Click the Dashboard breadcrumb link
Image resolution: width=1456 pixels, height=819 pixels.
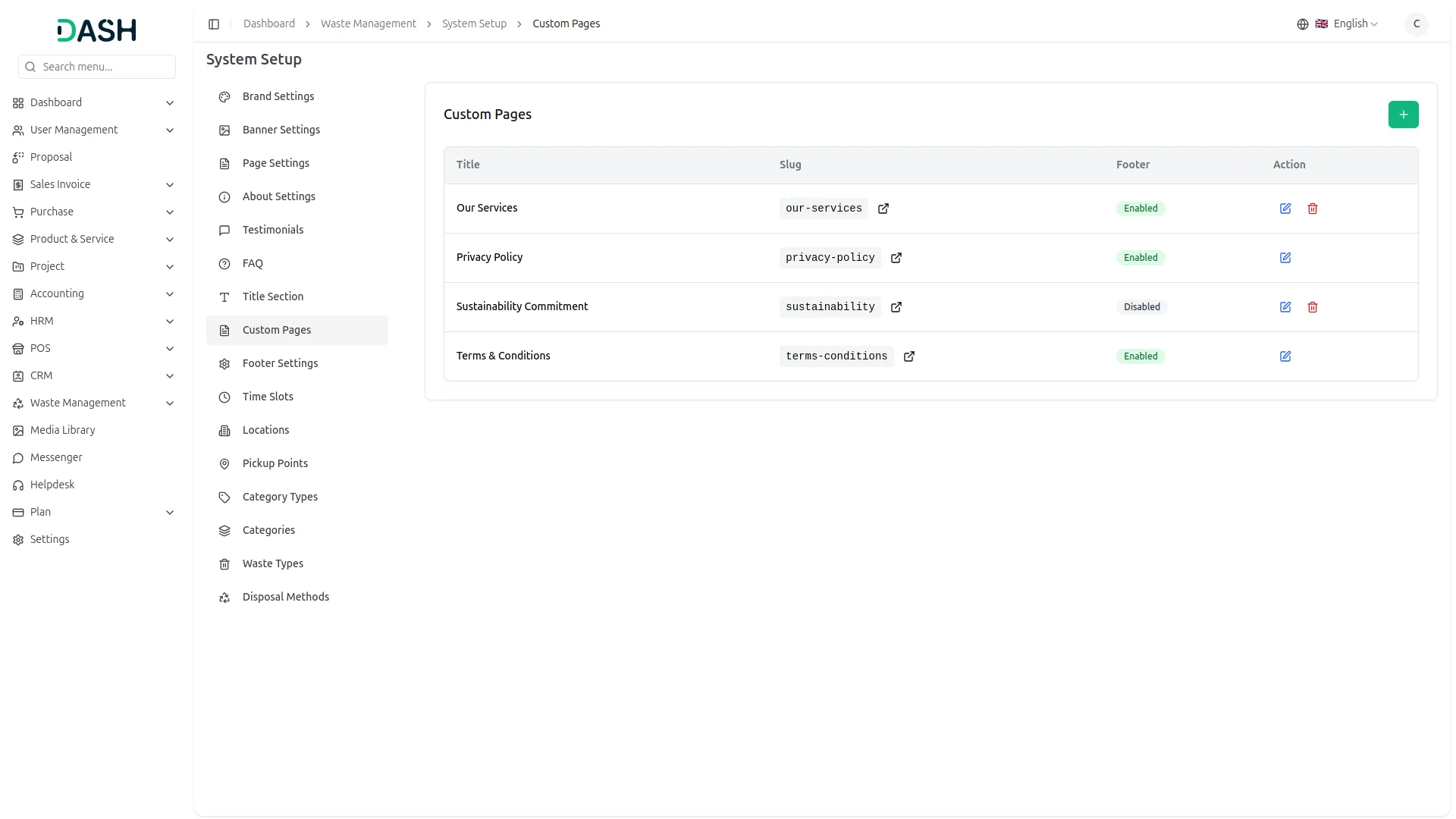pos(268,24)
